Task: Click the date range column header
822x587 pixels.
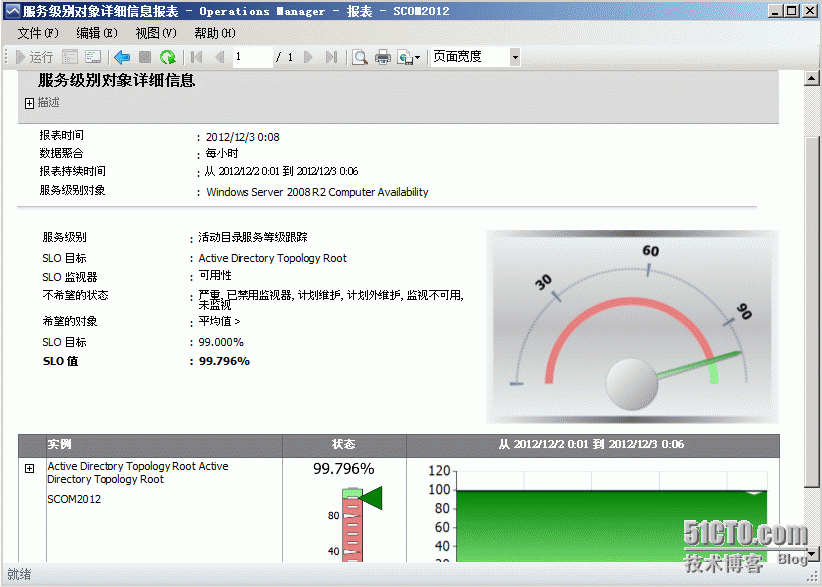Action: 591,444
